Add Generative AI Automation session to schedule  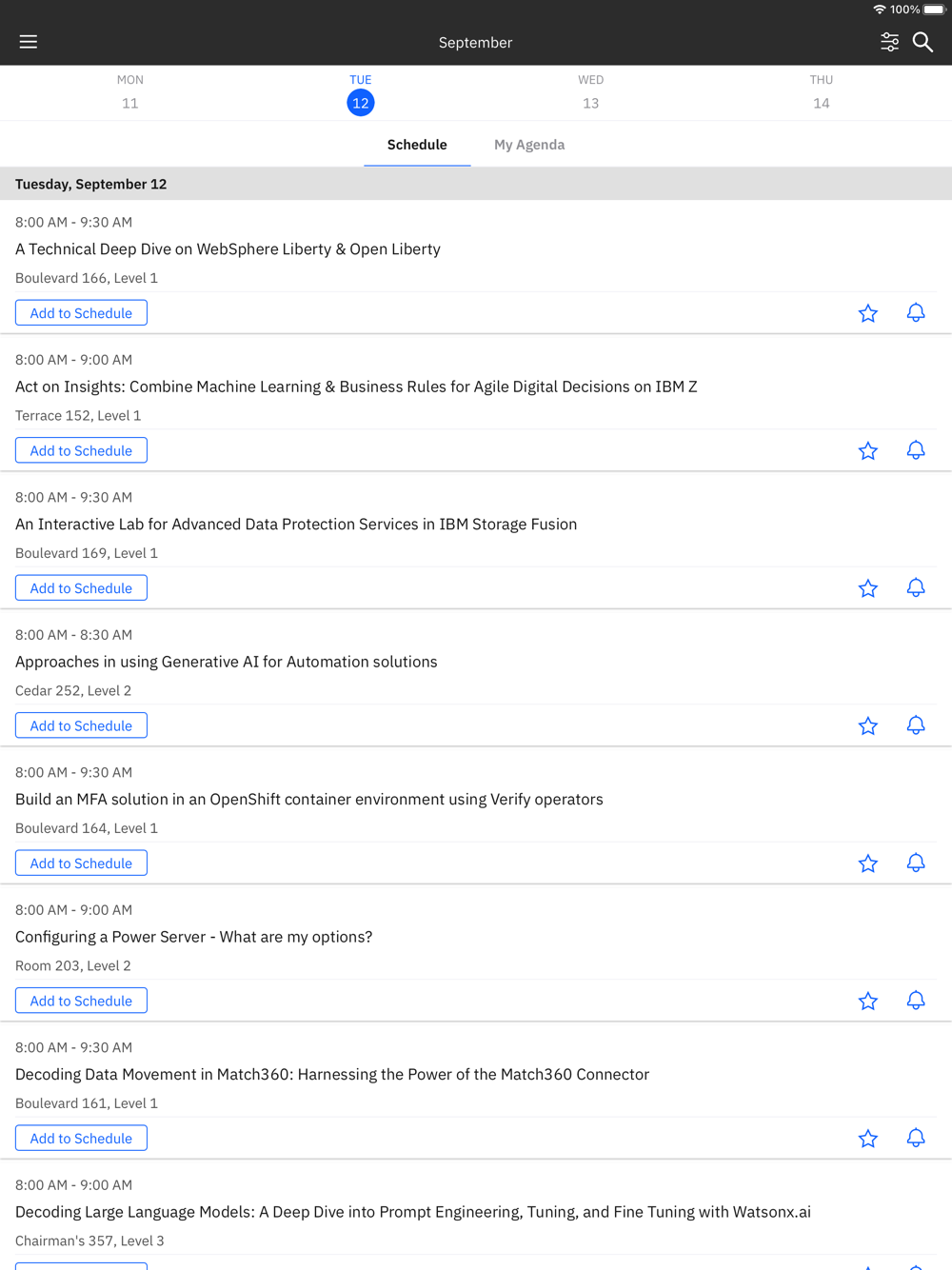point(81,725)
